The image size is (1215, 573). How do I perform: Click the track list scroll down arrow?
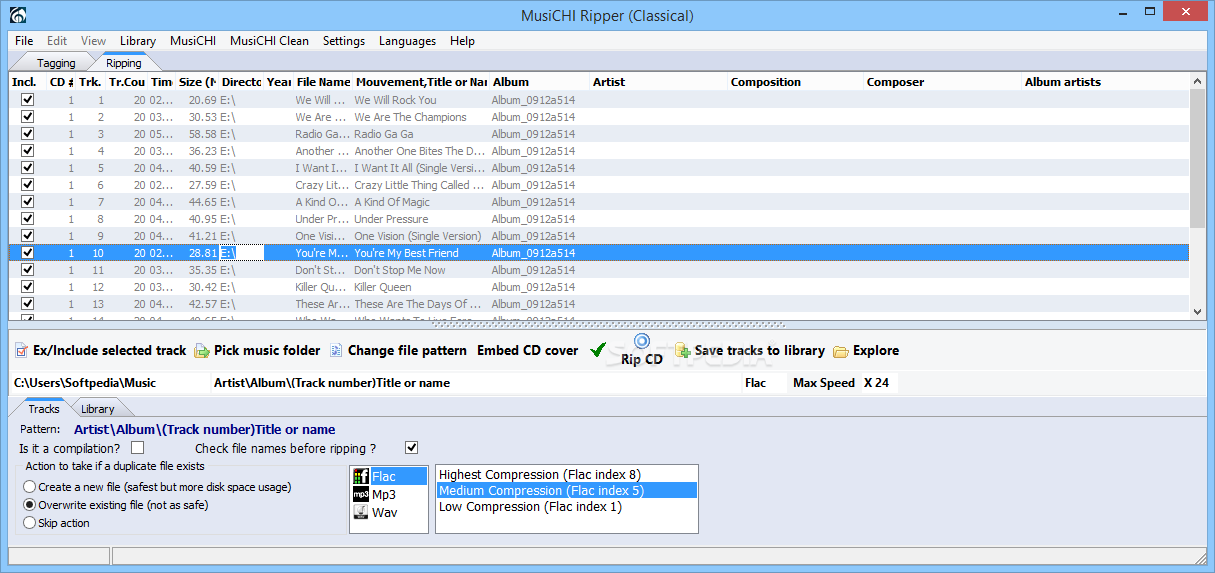point(1198,311)
